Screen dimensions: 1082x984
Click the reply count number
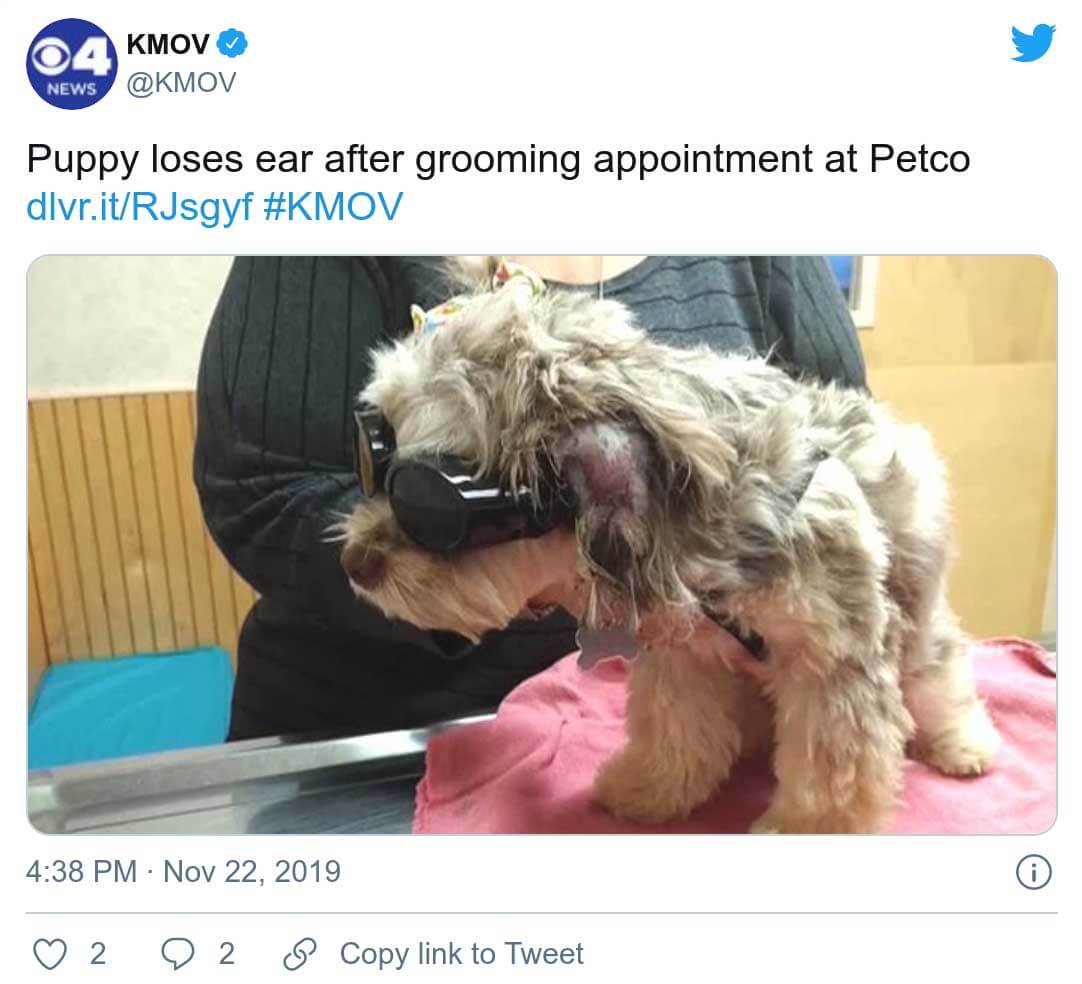pos(226,954)
